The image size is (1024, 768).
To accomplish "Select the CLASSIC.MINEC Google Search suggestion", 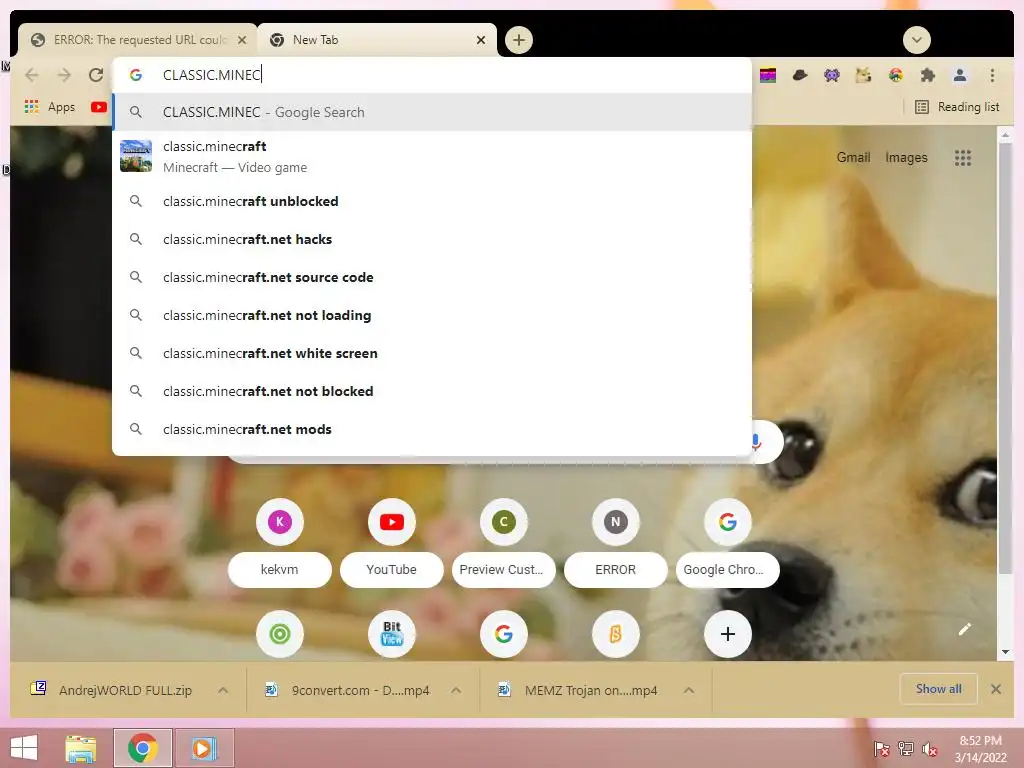I will [432, 112].
